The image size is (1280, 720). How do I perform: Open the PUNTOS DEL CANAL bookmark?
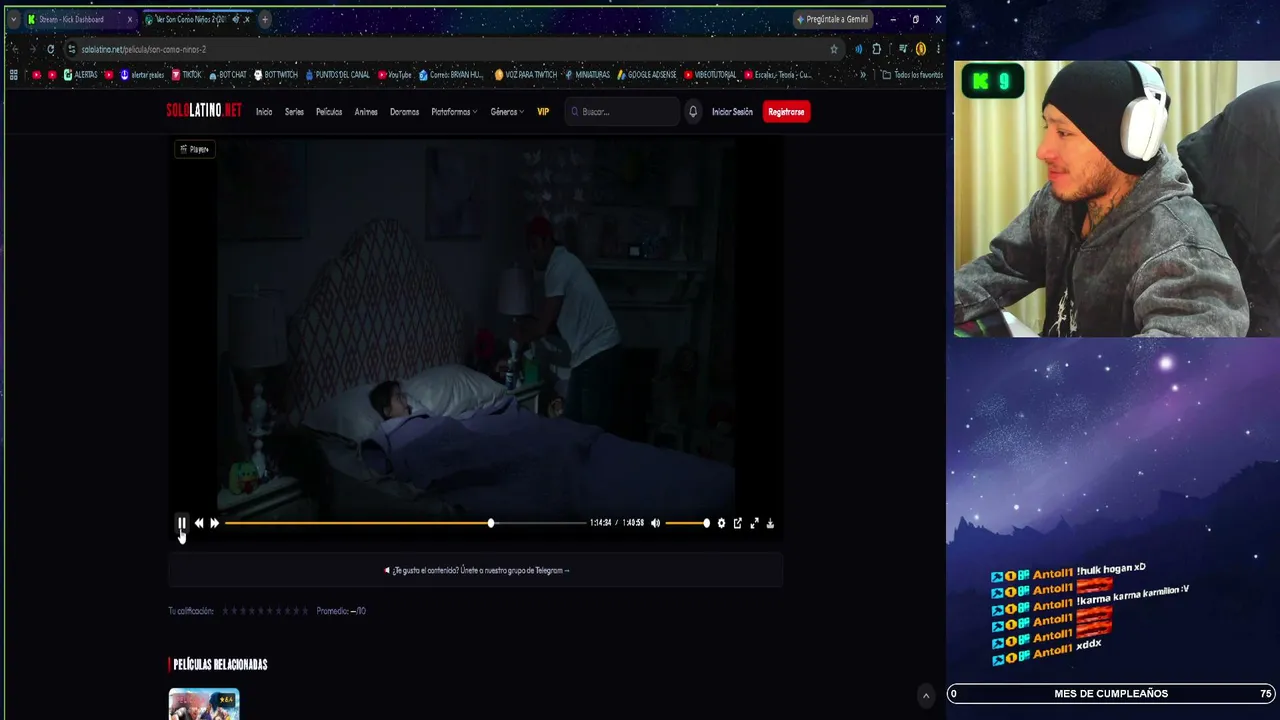tap(338, 75)
